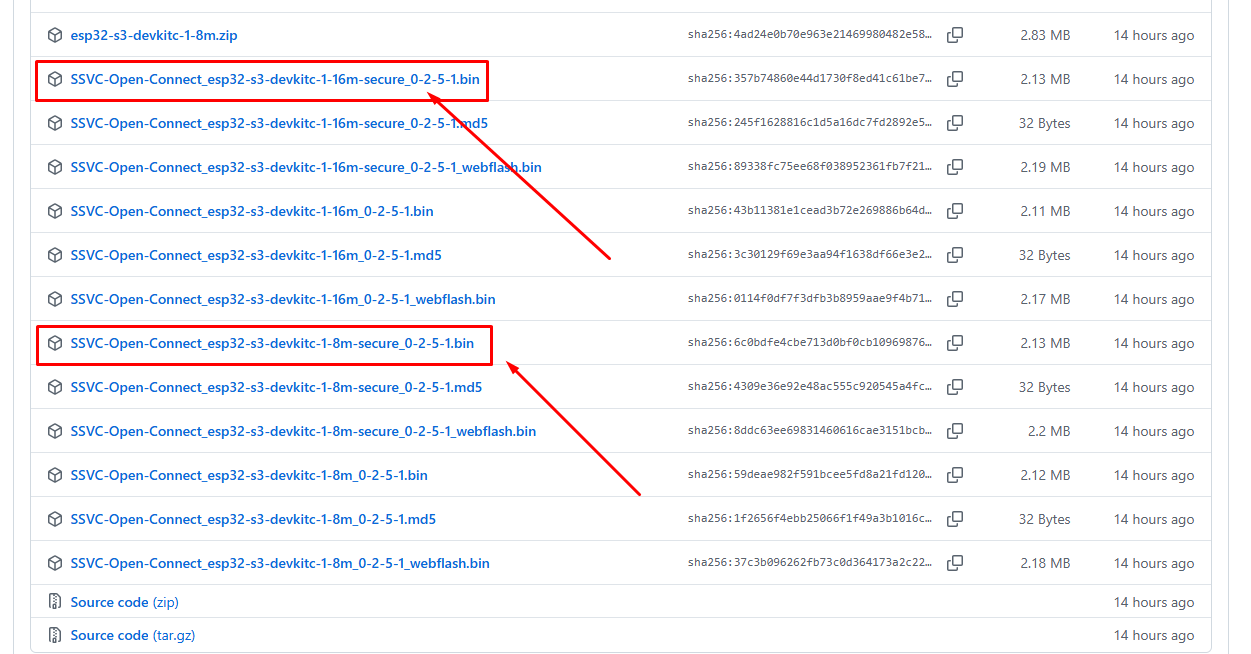Copy hash for 8m-secure webflash.bin file
This screenshot has width=1251, height=654.
coord(955,431)
